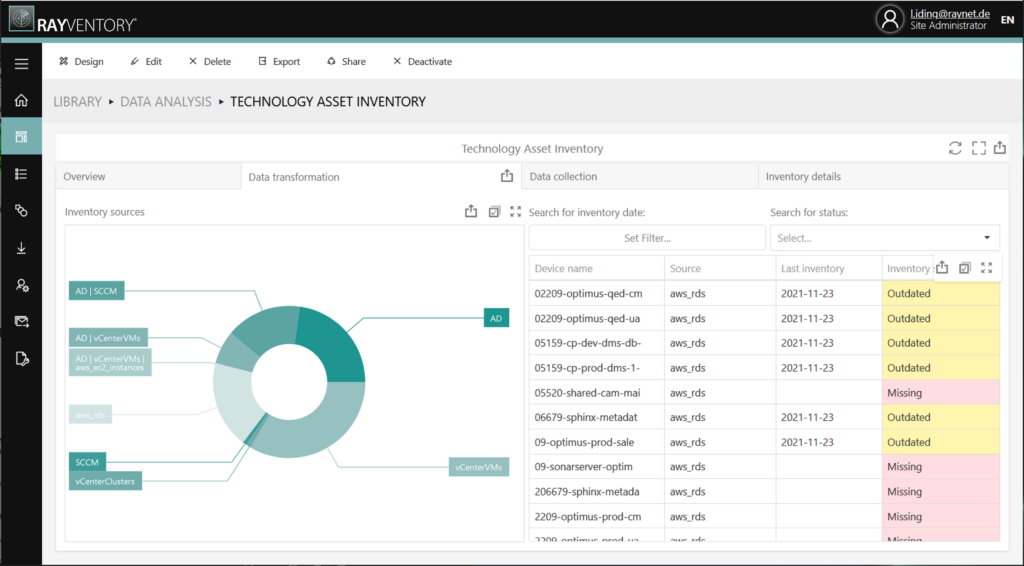Open the list view sidebar icon
Screen dimensions: 1024x566
tap(22, 174)
